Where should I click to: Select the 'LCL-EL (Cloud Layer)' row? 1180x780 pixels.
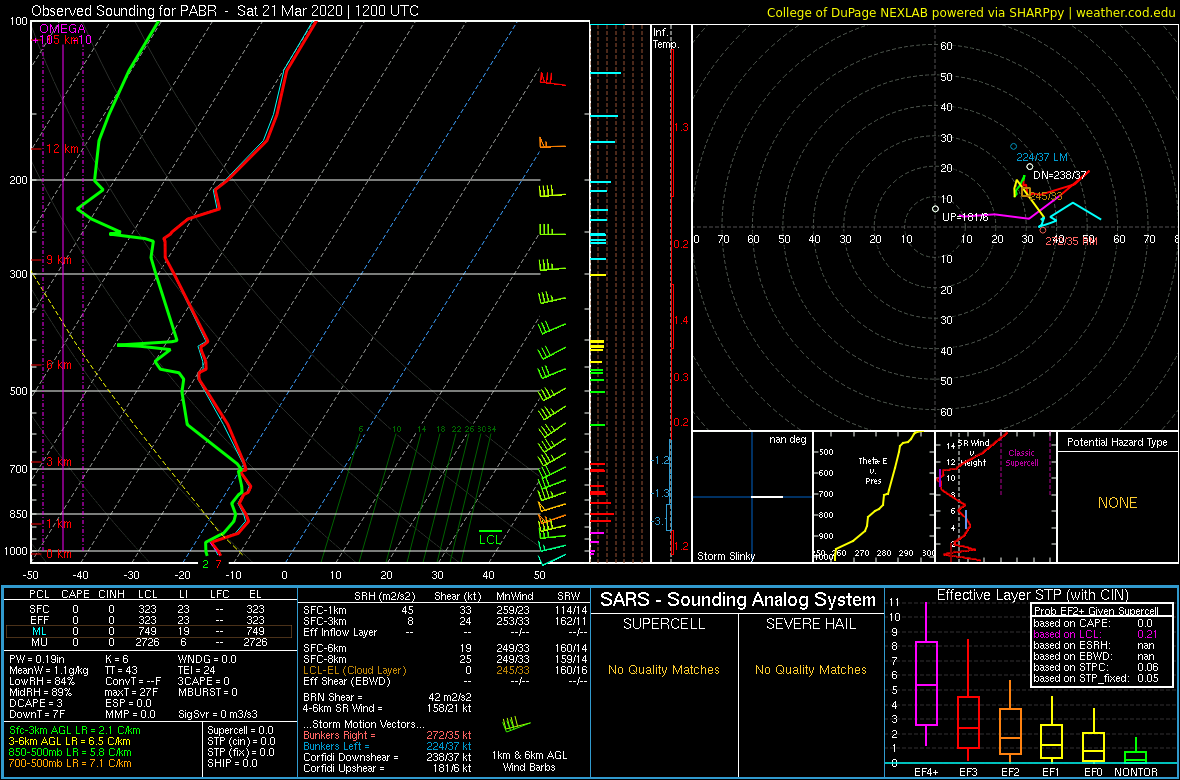444,669
